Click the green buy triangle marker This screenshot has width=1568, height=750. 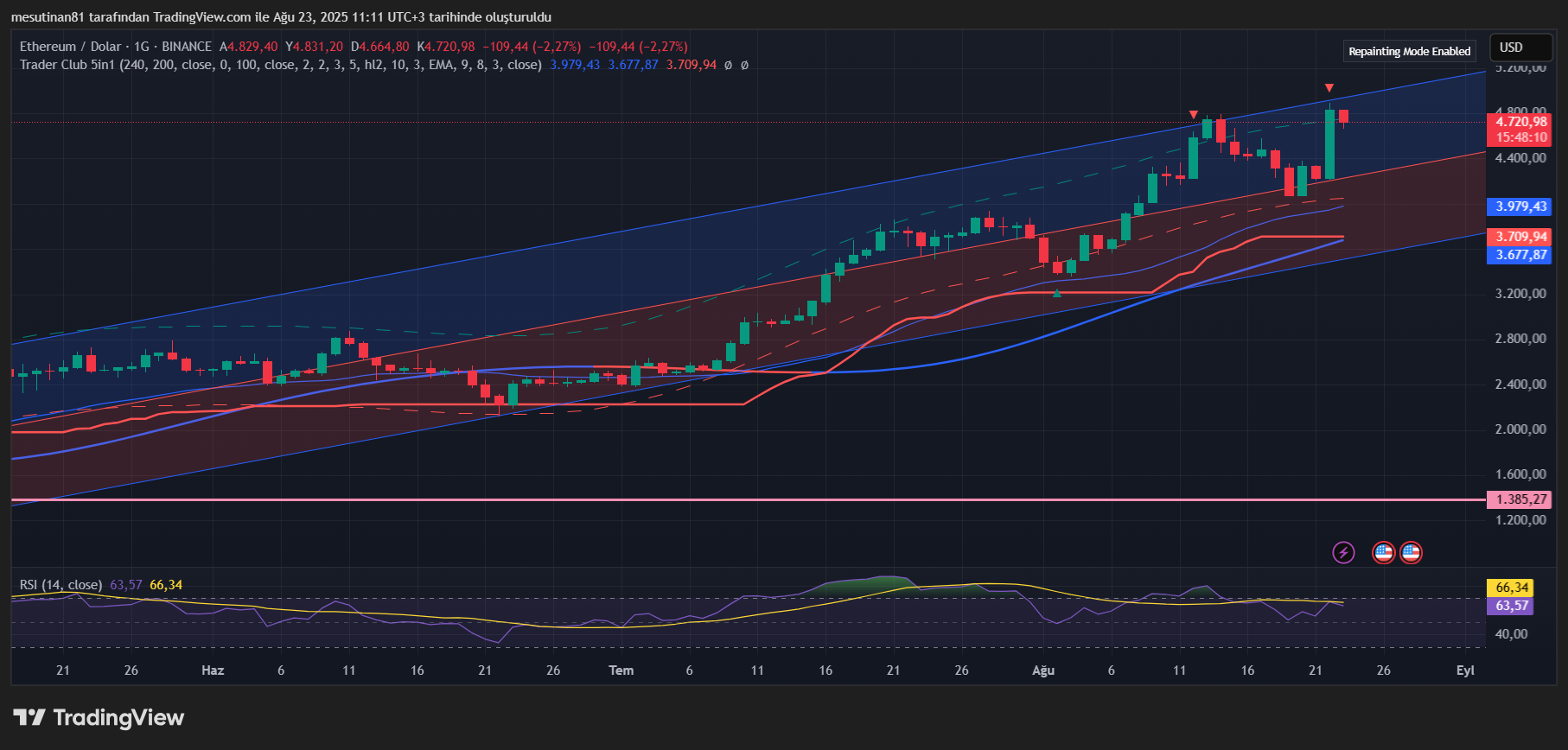(1057, 293)
